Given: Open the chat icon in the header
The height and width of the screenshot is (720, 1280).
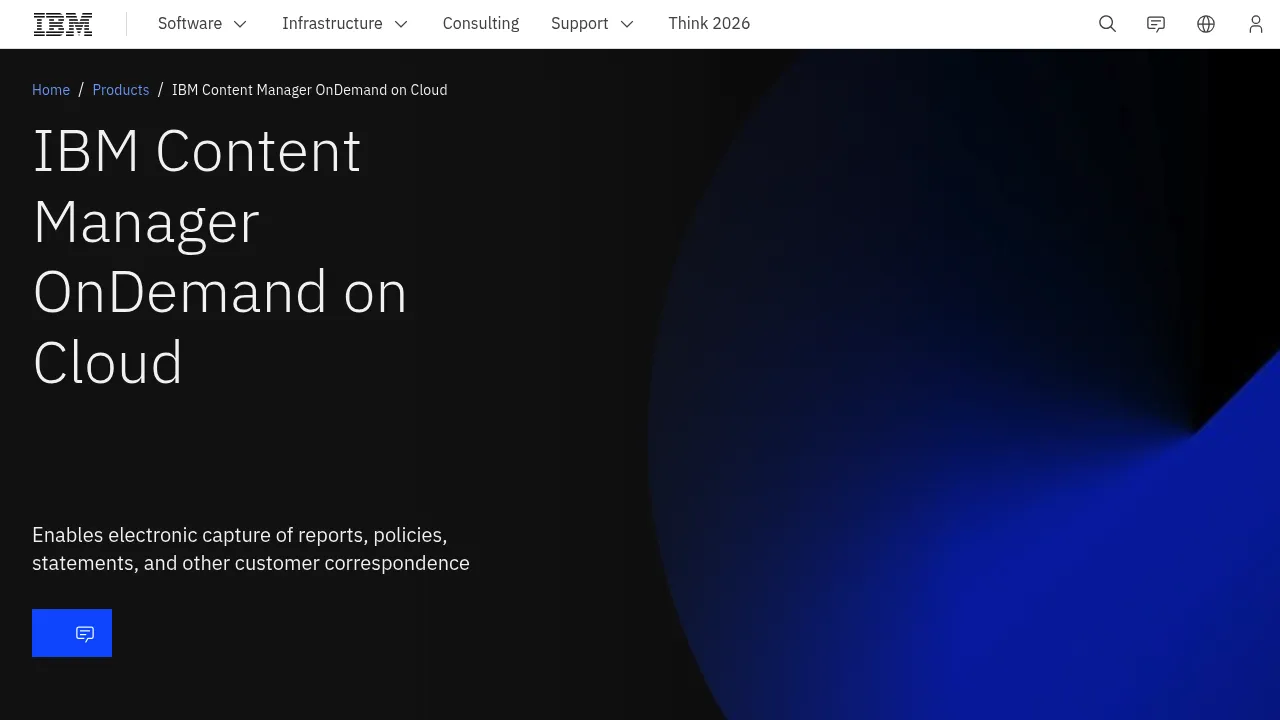Looking at the screenshot, I should pyautogui.click(x=1156, y=24).
